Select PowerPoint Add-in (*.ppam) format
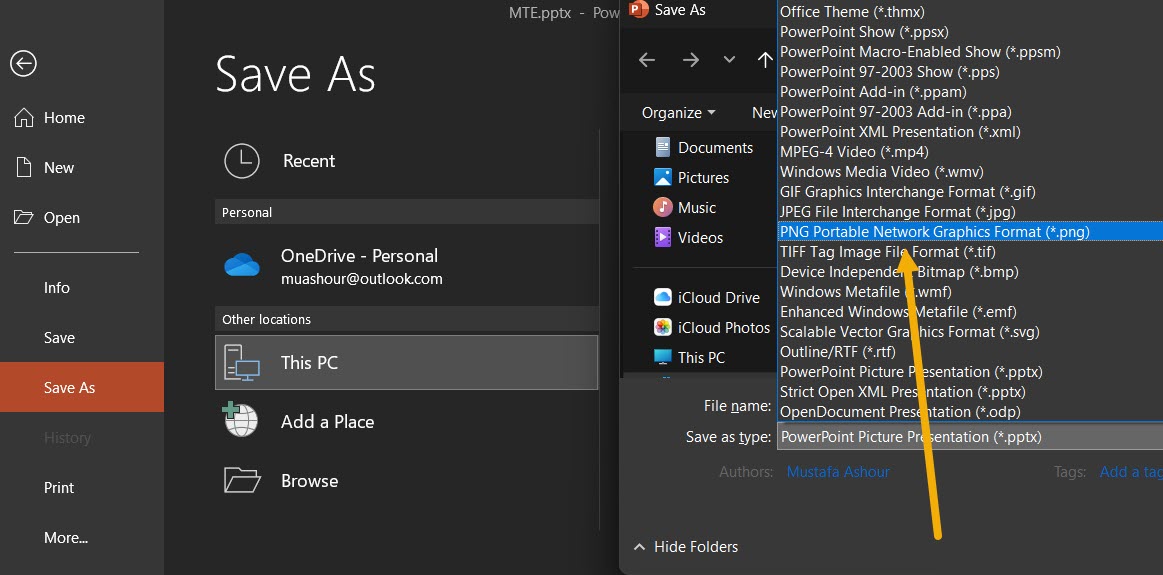 pyautogui.click(x=970, y=92)
